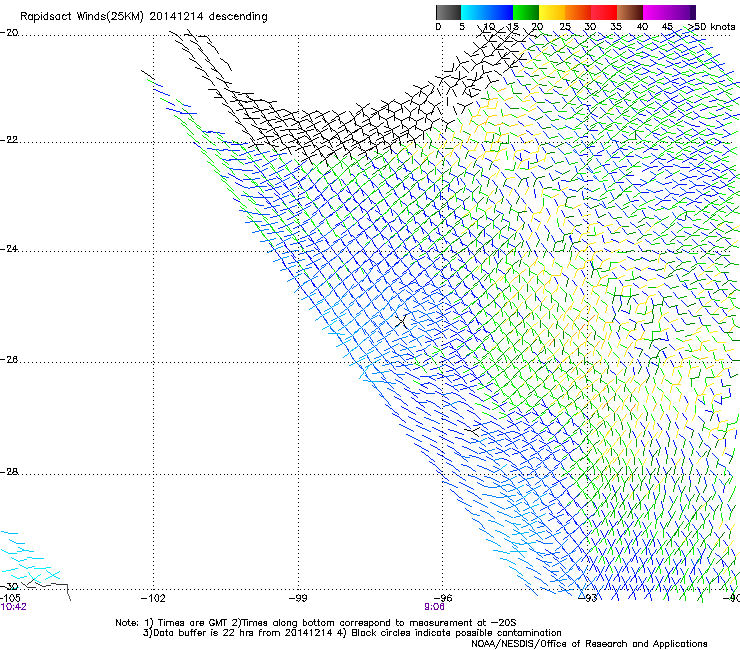Click the legend tick label '45'
Screen dimensions: 740x650
tap(667, 27)
